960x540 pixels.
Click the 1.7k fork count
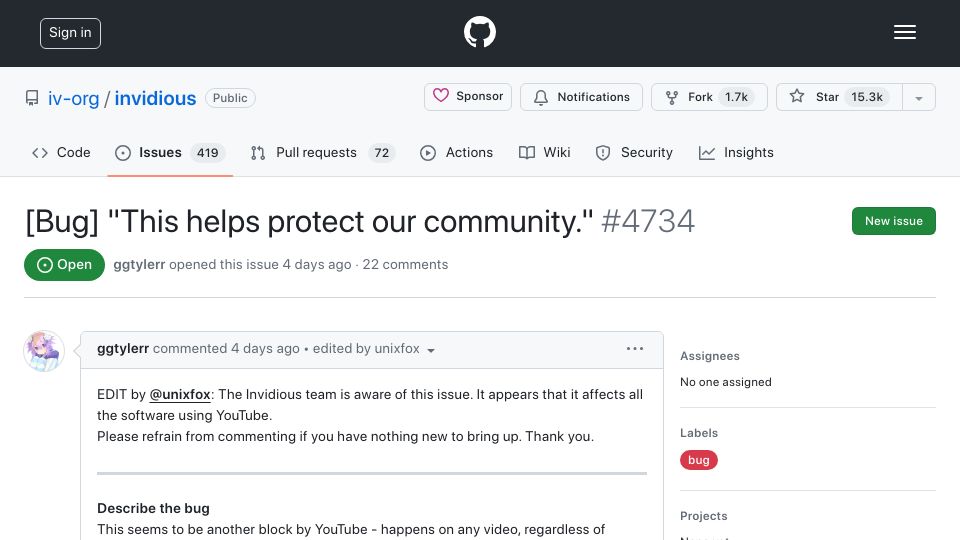tap(736, 97)
